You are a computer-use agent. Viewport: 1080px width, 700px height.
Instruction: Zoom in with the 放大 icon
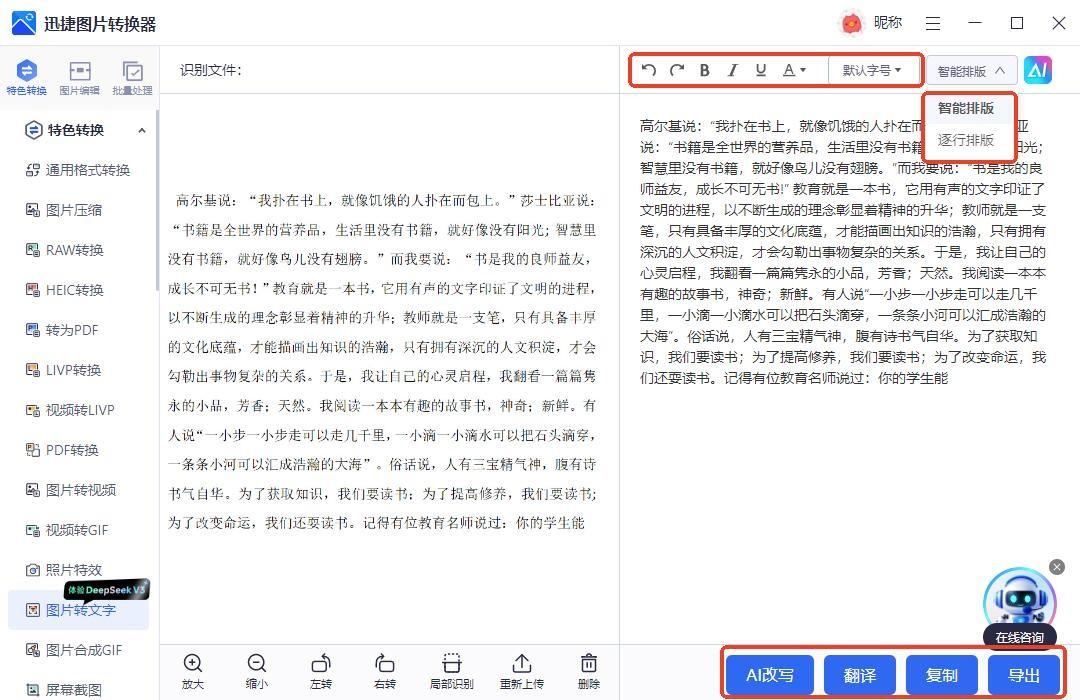(x=193, y=671)
